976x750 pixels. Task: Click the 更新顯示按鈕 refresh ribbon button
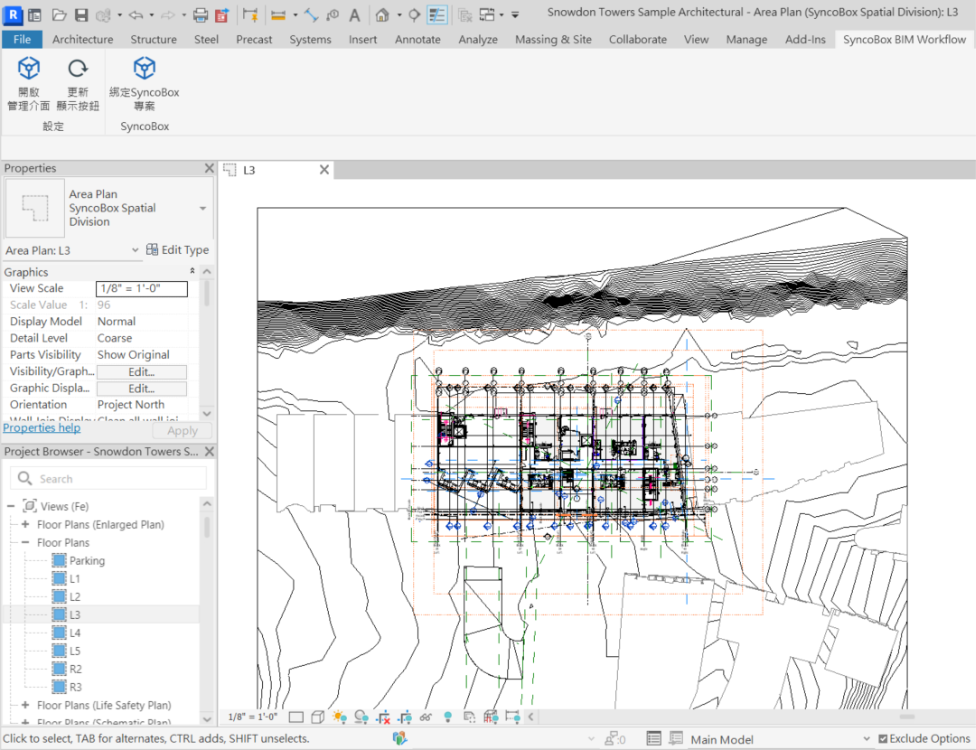pyautogui.click(x=78, y=84)
